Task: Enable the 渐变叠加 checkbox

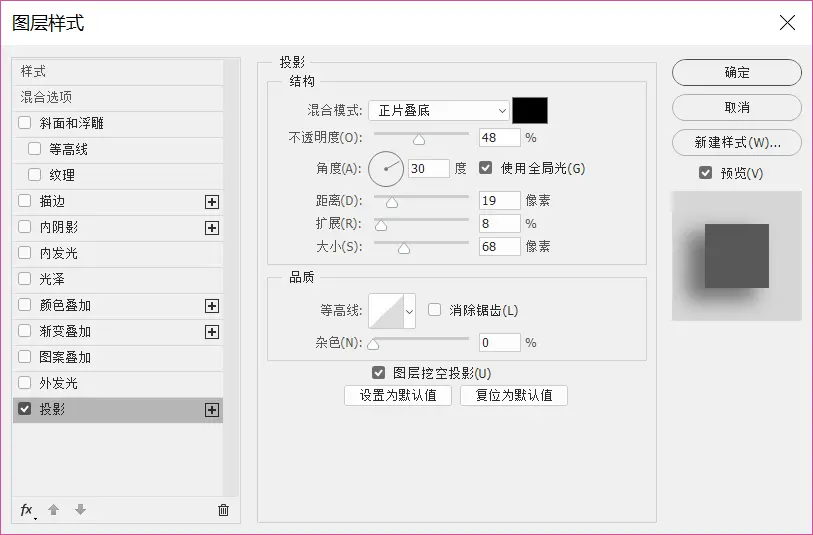Action: point(24,331)
